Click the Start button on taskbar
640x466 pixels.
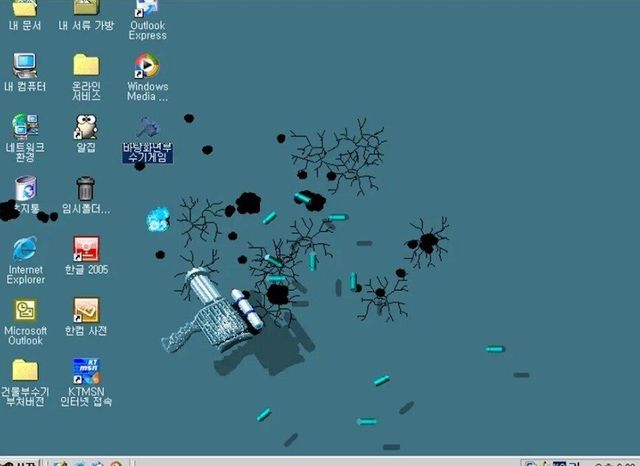coord(18,462)
